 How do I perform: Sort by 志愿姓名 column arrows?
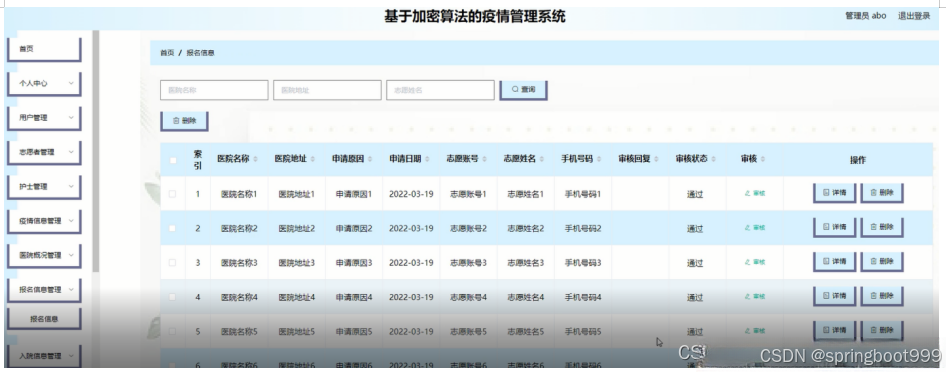542,159
